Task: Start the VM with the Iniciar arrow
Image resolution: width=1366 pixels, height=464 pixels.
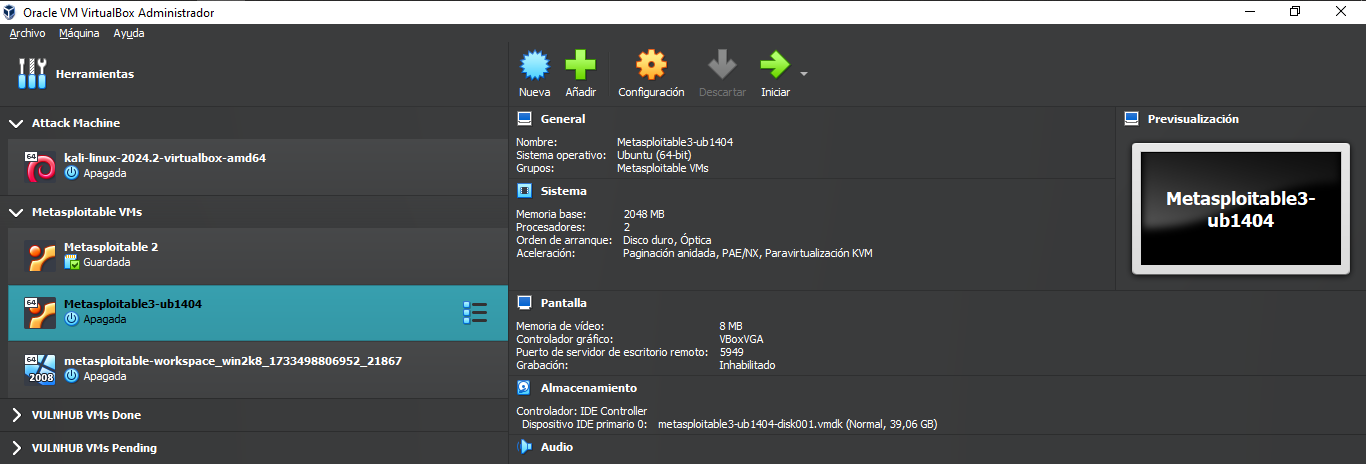Action: pos(773,66)
